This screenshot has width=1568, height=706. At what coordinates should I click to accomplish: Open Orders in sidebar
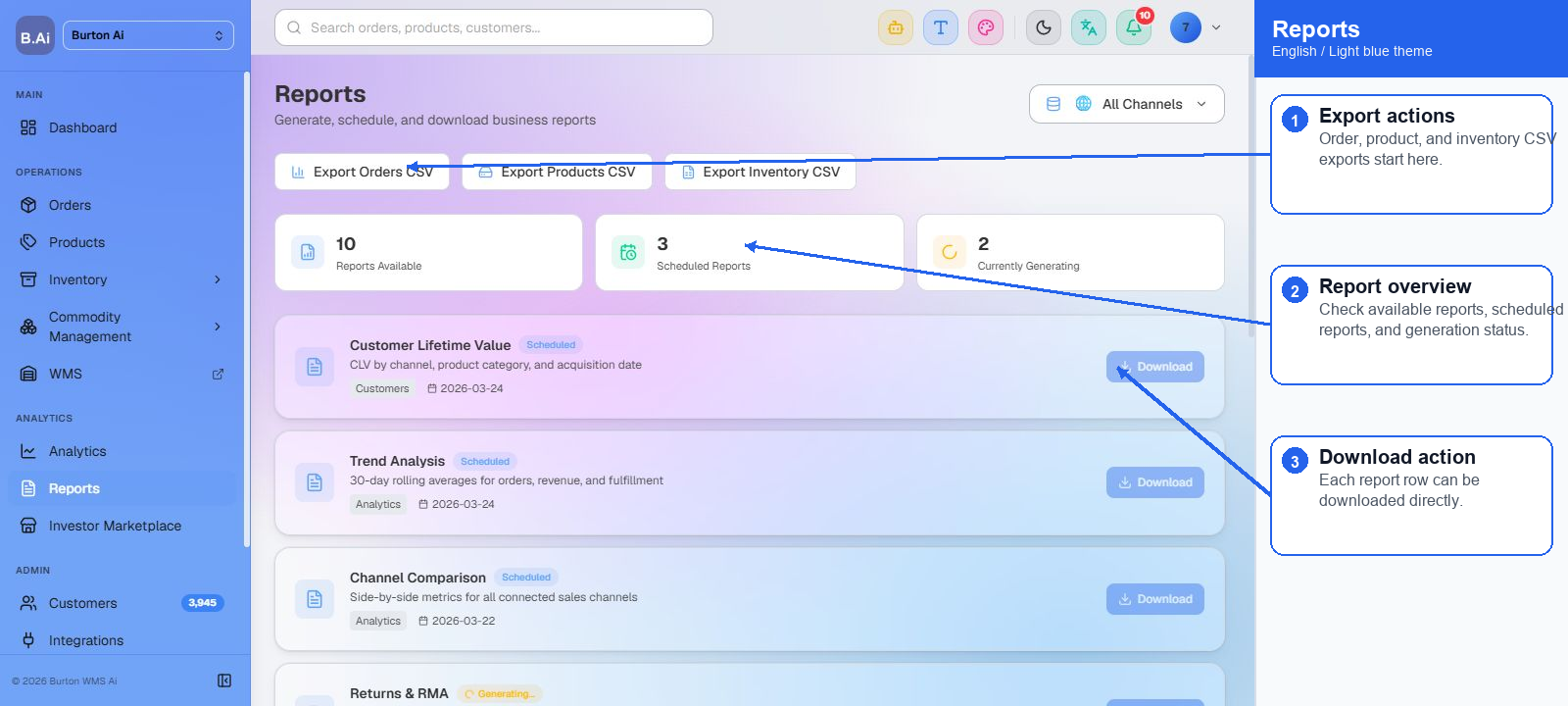point(122,205)
